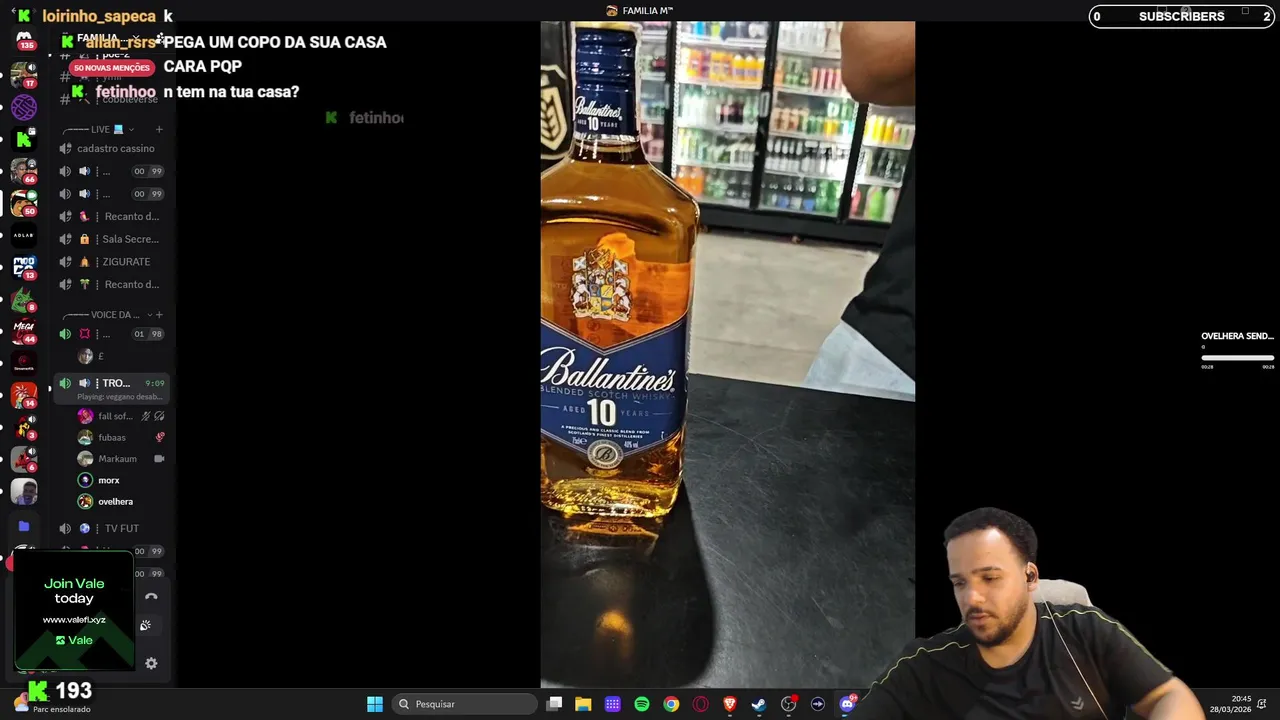Open File Explorer from taskbar
This screenshot has width=1280, height=720.
coord(583,704)
